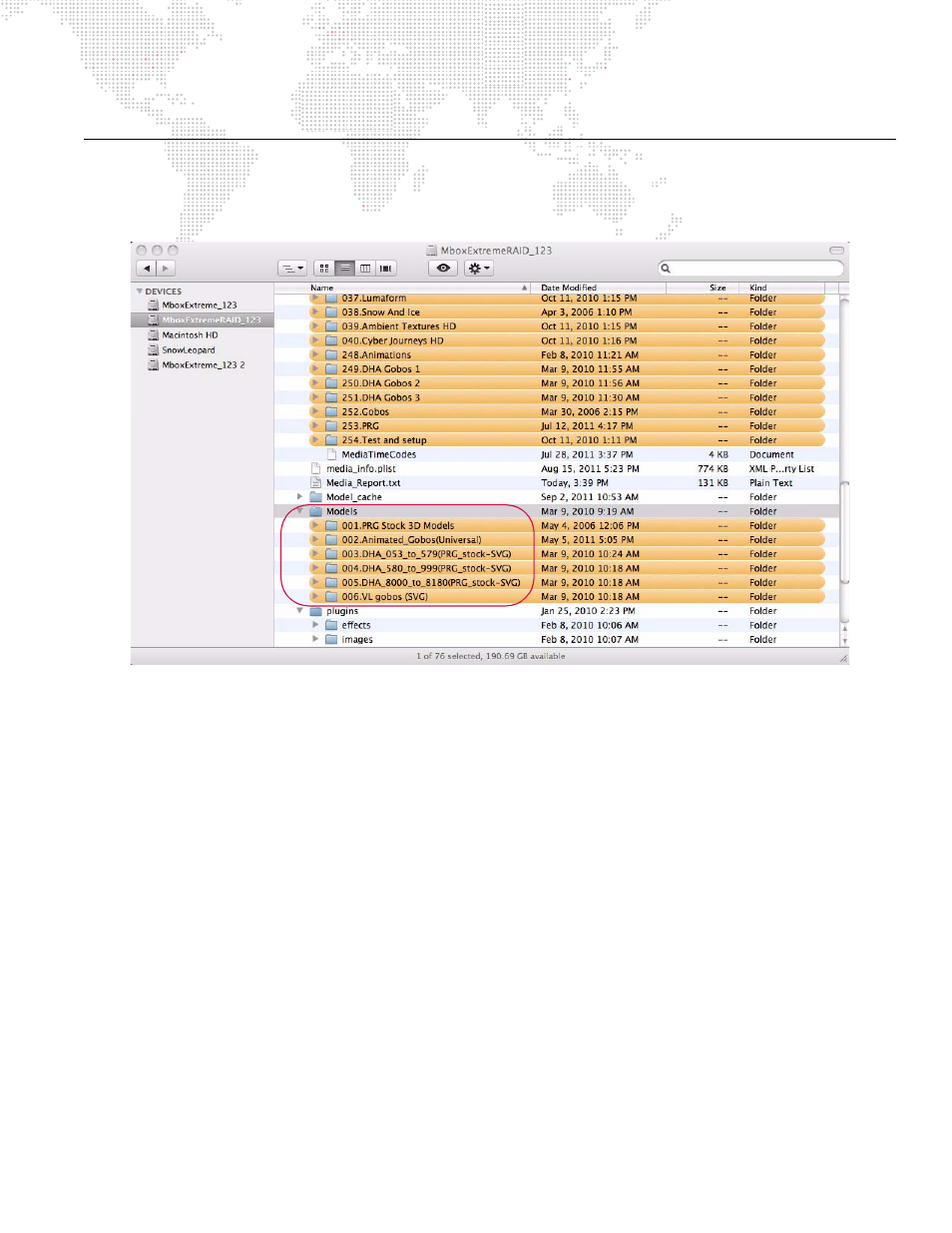Image resolution: width=952 pixels, height=1233 pixels.
Task: Click the effects folder icon
Action: [x=331, y=625]
